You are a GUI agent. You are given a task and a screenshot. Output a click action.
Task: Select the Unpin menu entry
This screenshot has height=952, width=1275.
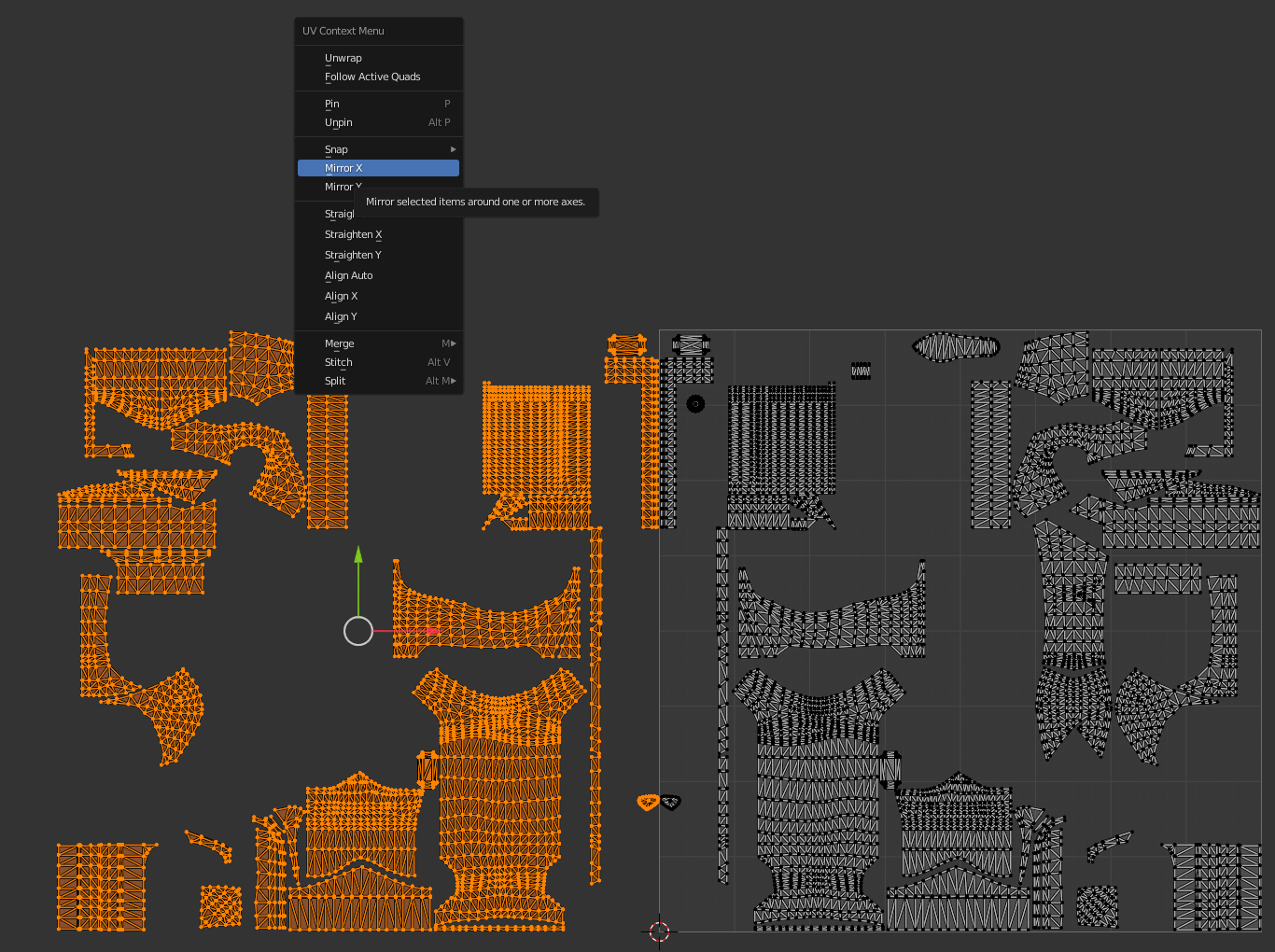point(378,122)
